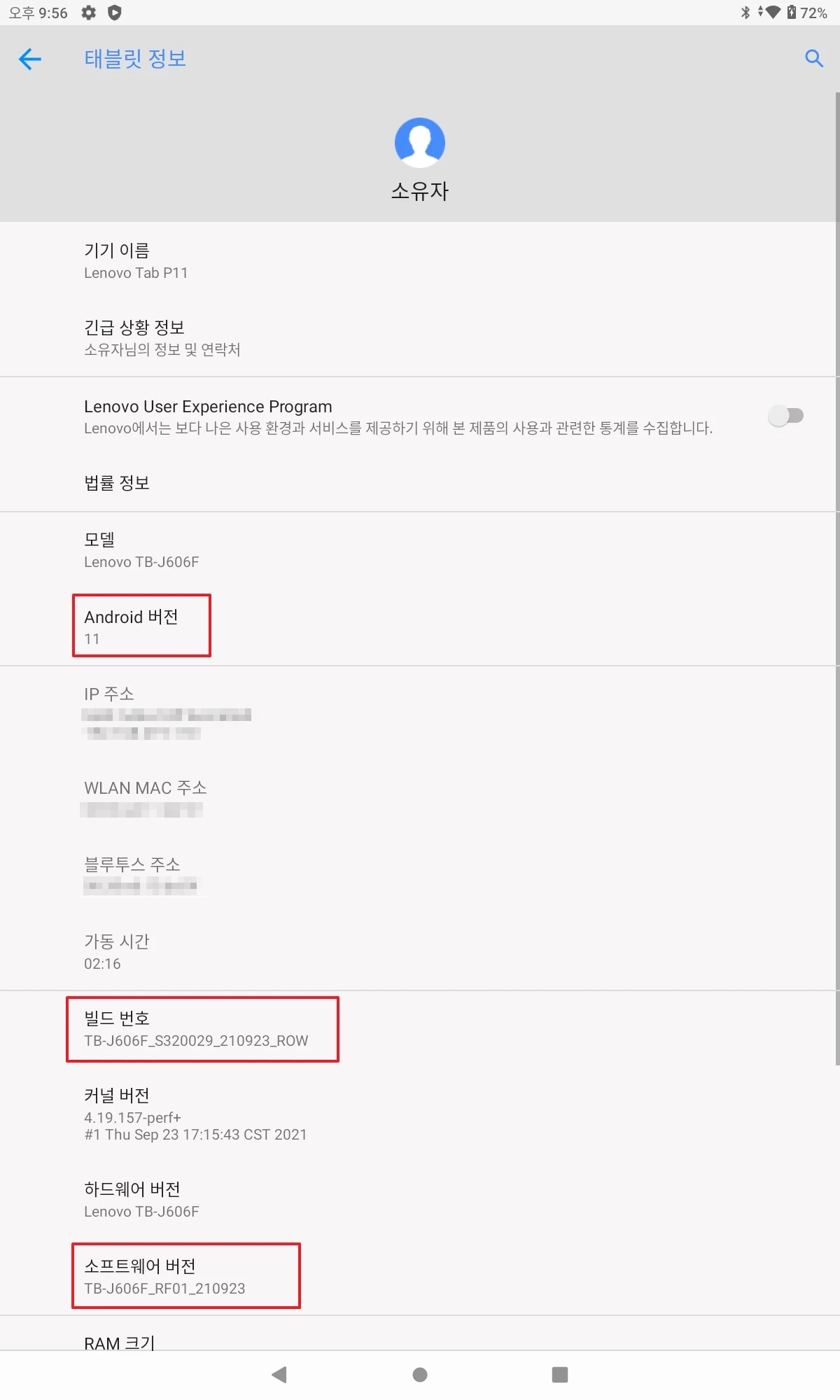Tap the recent apps square button

pyautogui.click(x=560, y=1375)
